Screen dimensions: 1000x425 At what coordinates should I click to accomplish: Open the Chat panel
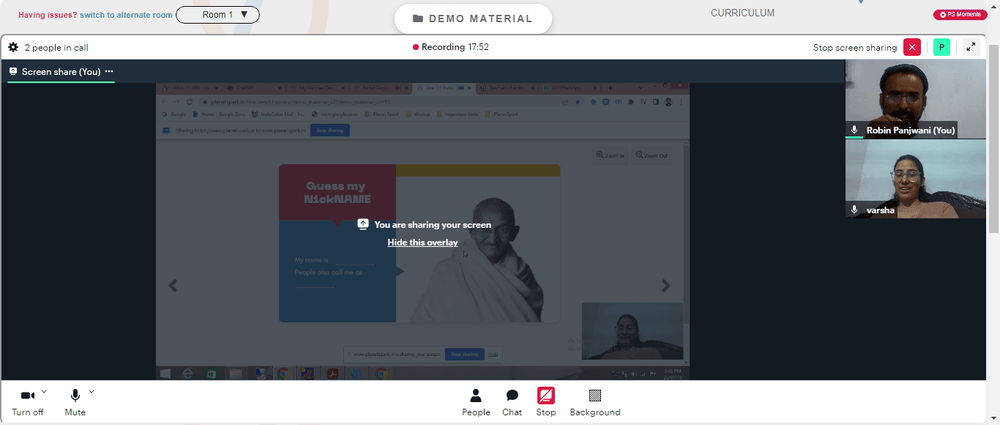[512, 403]
